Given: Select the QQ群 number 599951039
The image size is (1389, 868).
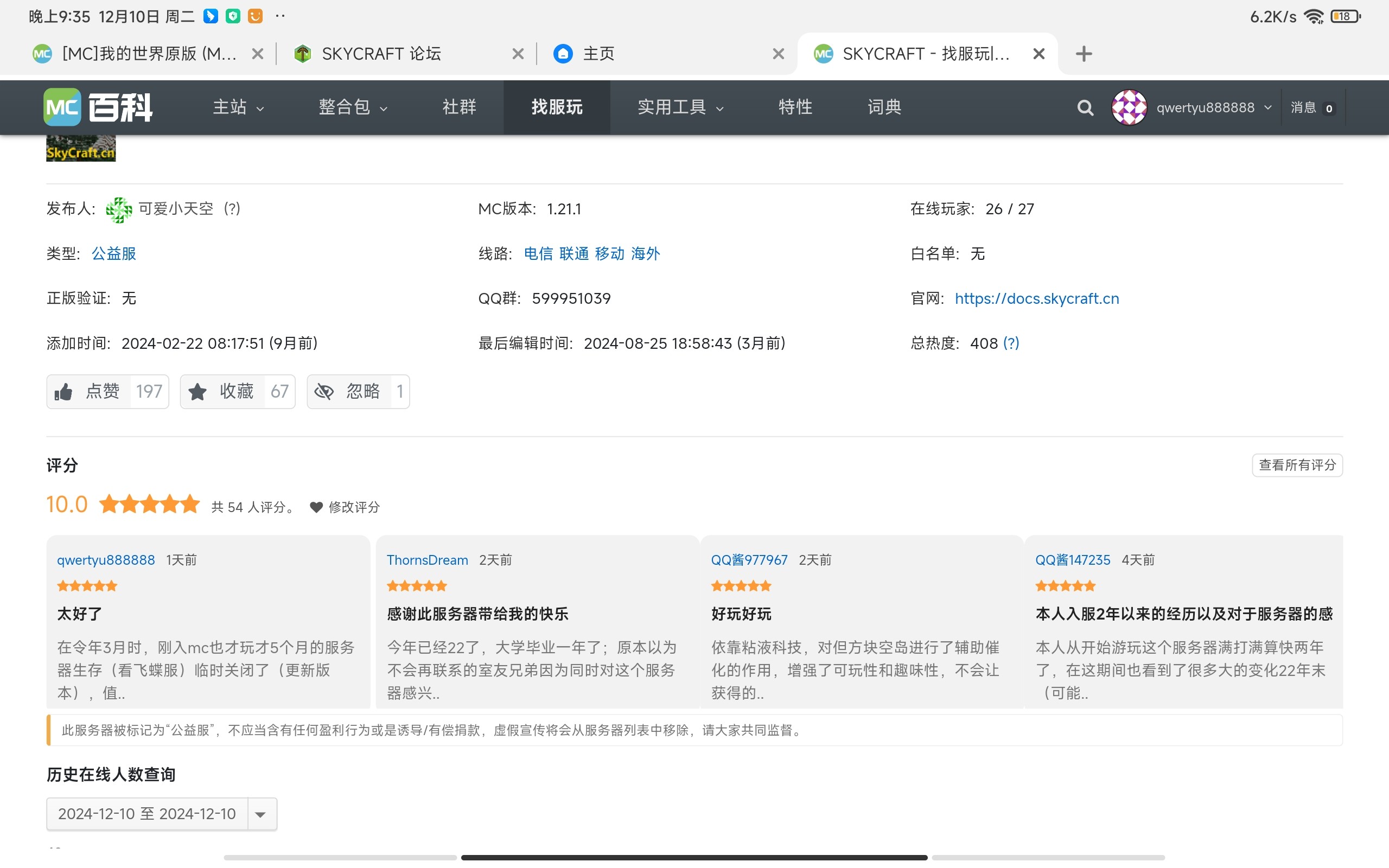Looking at the screenshot, I should click(571, 298).
